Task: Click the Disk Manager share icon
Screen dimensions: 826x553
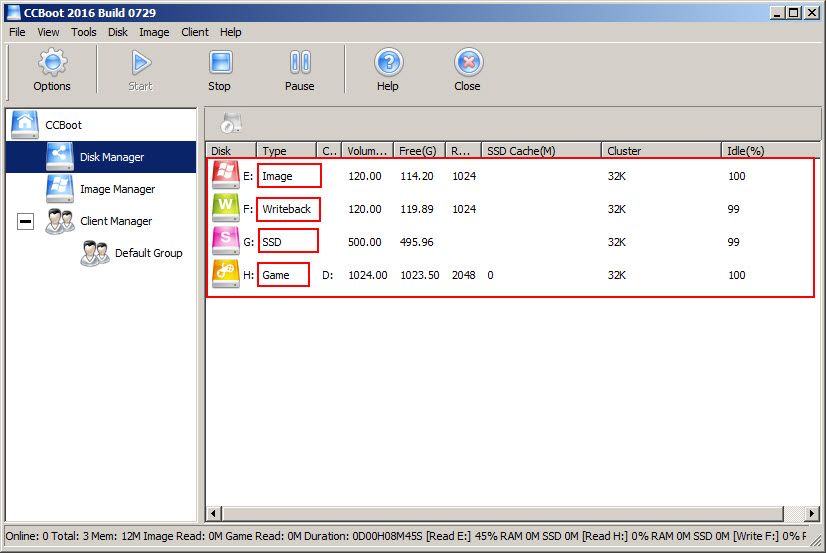Action: click(x=60, y=156)
